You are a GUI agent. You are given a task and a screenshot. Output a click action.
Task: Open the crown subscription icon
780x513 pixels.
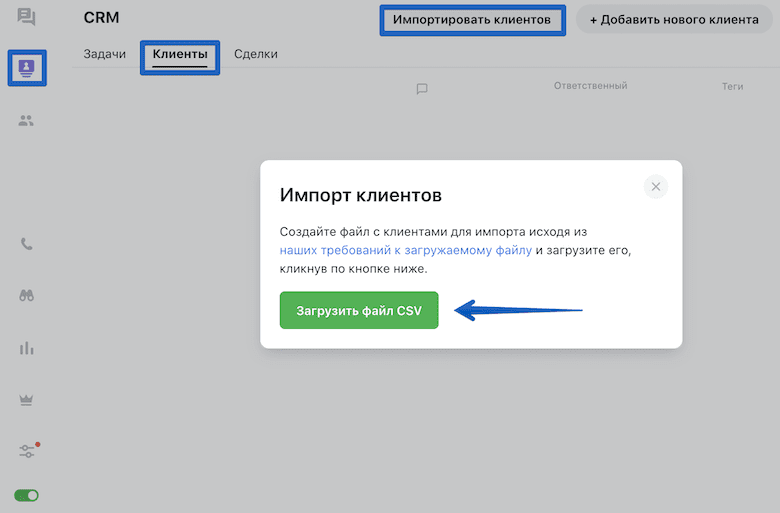[x=26, y=400]
